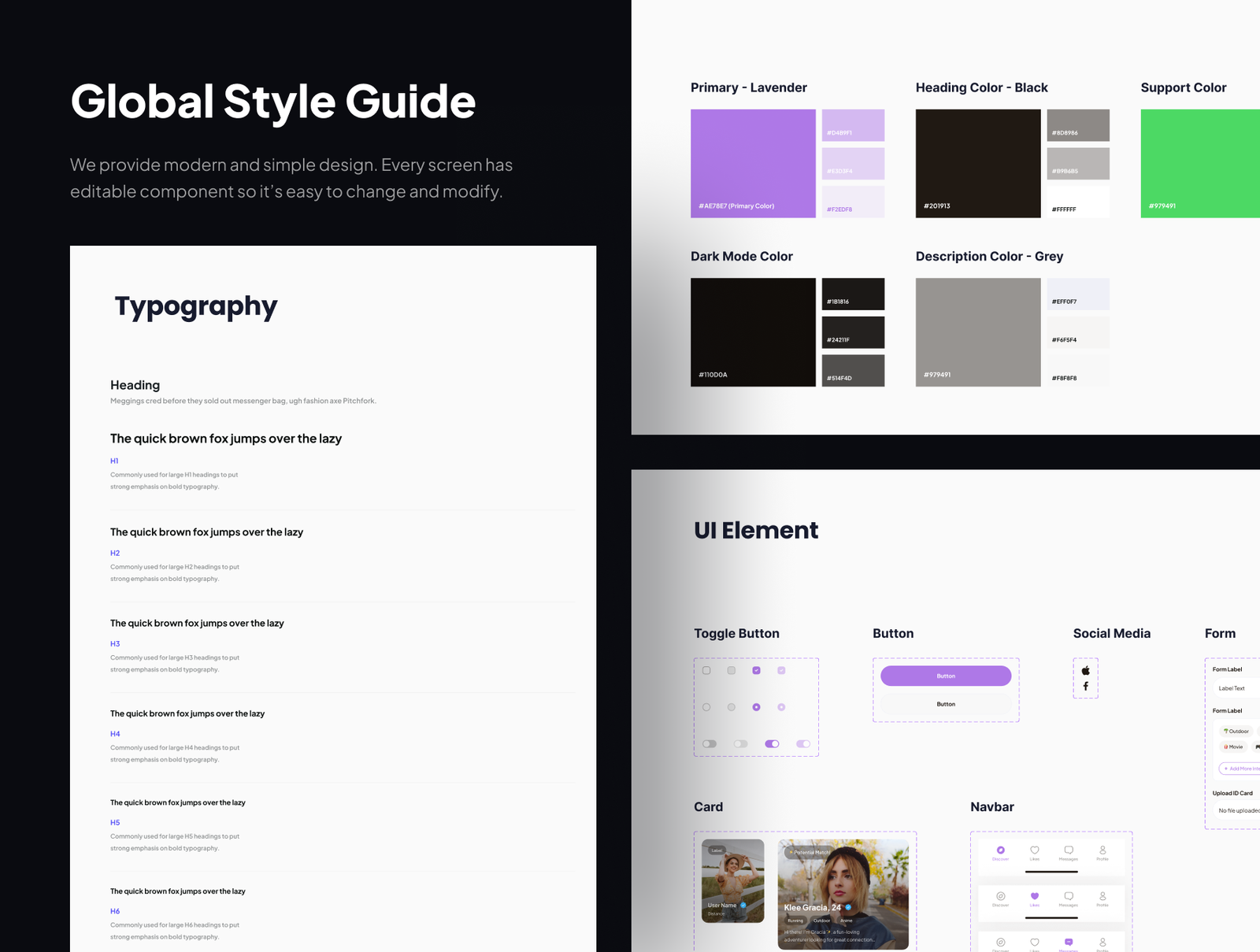Image resolution: width=1260 pixels, height=952 pixels.
Task: Select the dark purple filled radio button
Action: (x=756, y=707)
